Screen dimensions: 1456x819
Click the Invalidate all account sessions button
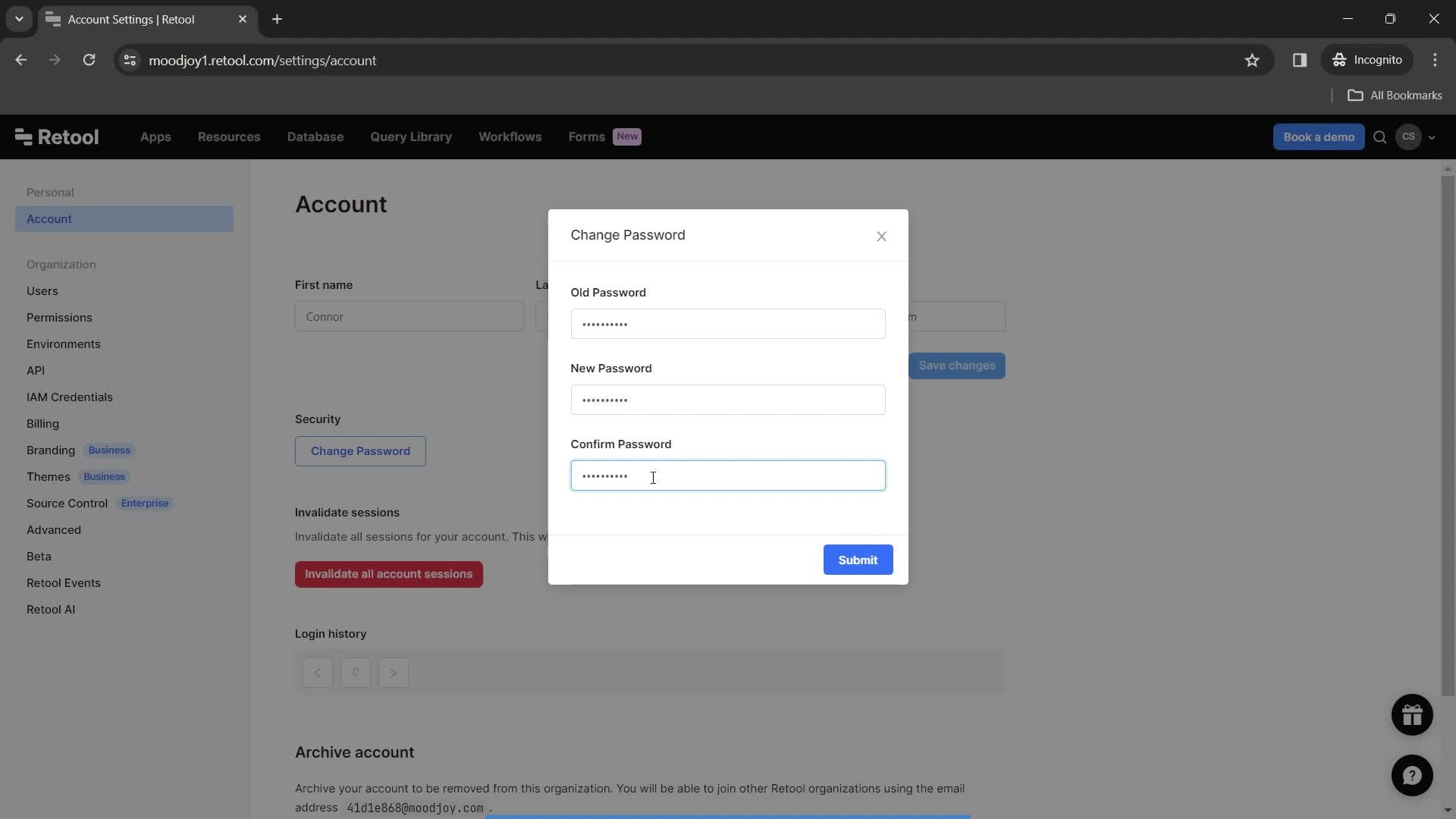[x=389, y=575]
